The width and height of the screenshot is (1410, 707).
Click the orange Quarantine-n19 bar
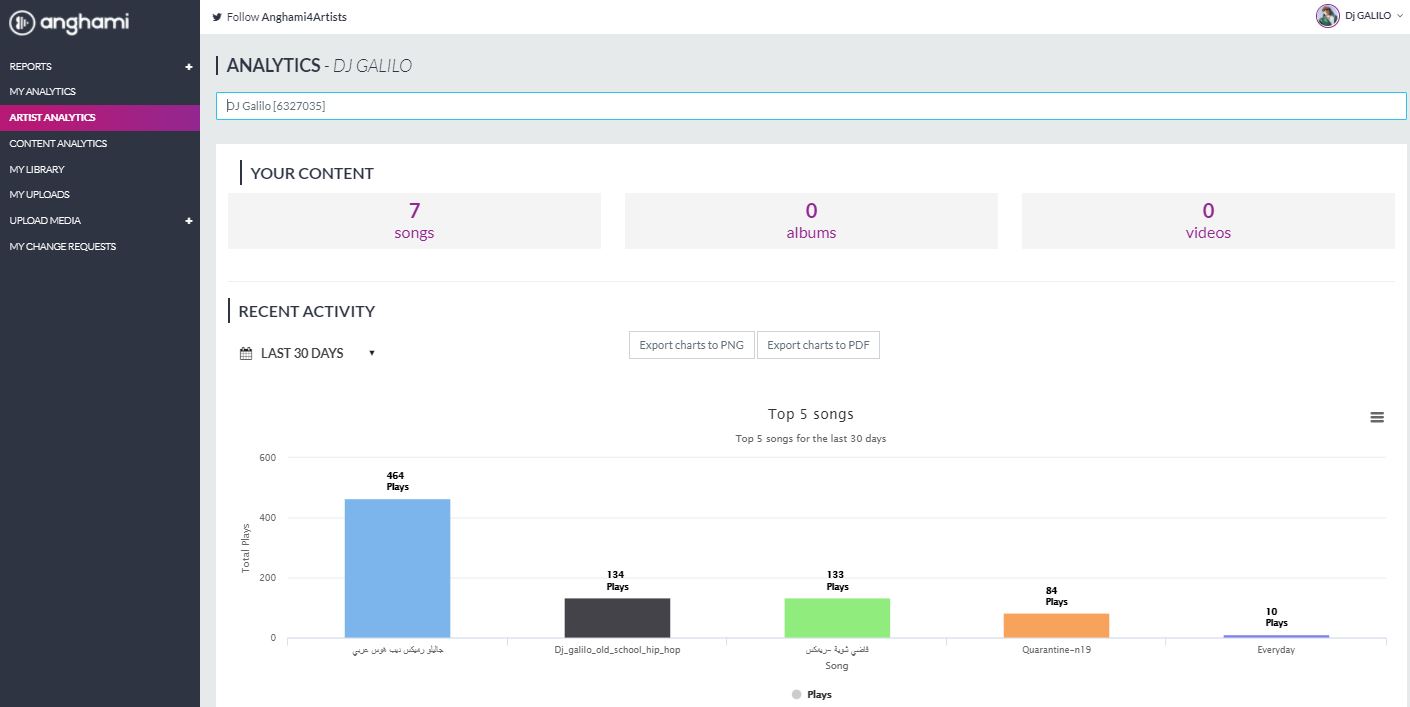[x=1056, y=625]
